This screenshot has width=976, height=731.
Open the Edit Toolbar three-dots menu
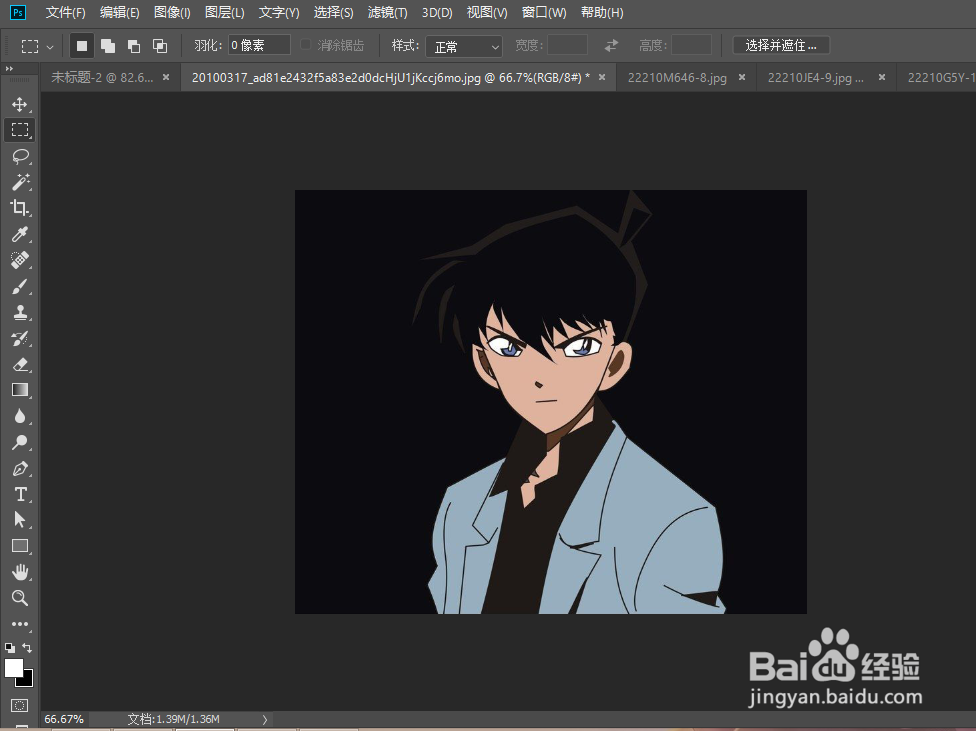(x=19, y=624)
